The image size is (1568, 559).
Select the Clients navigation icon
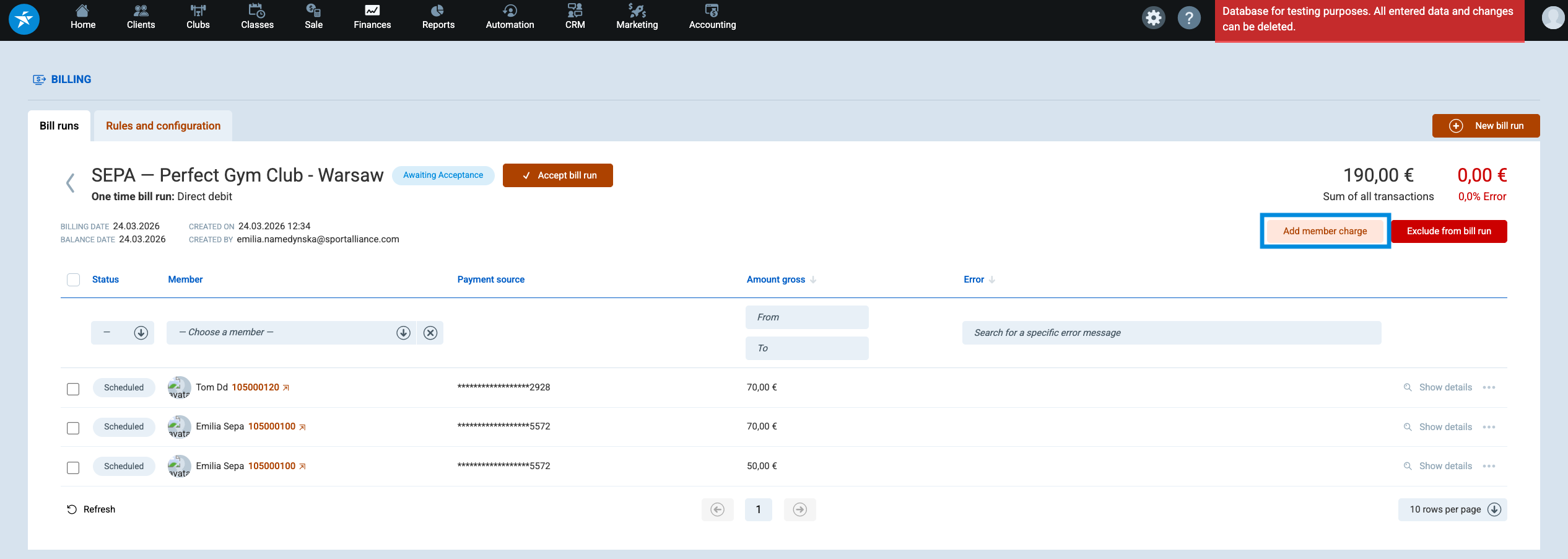tap(140, 11)
